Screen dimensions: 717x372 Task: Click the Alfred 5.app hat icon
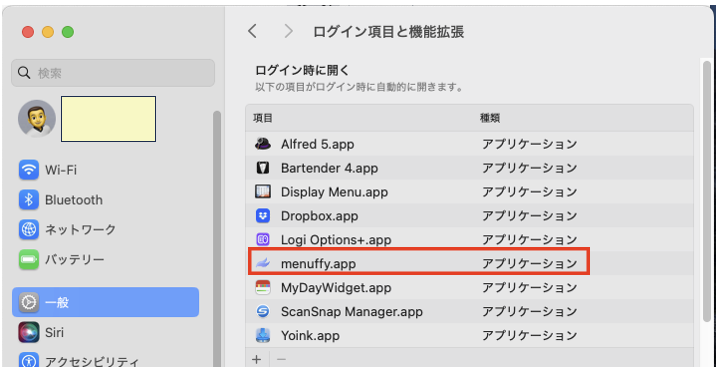263,144
